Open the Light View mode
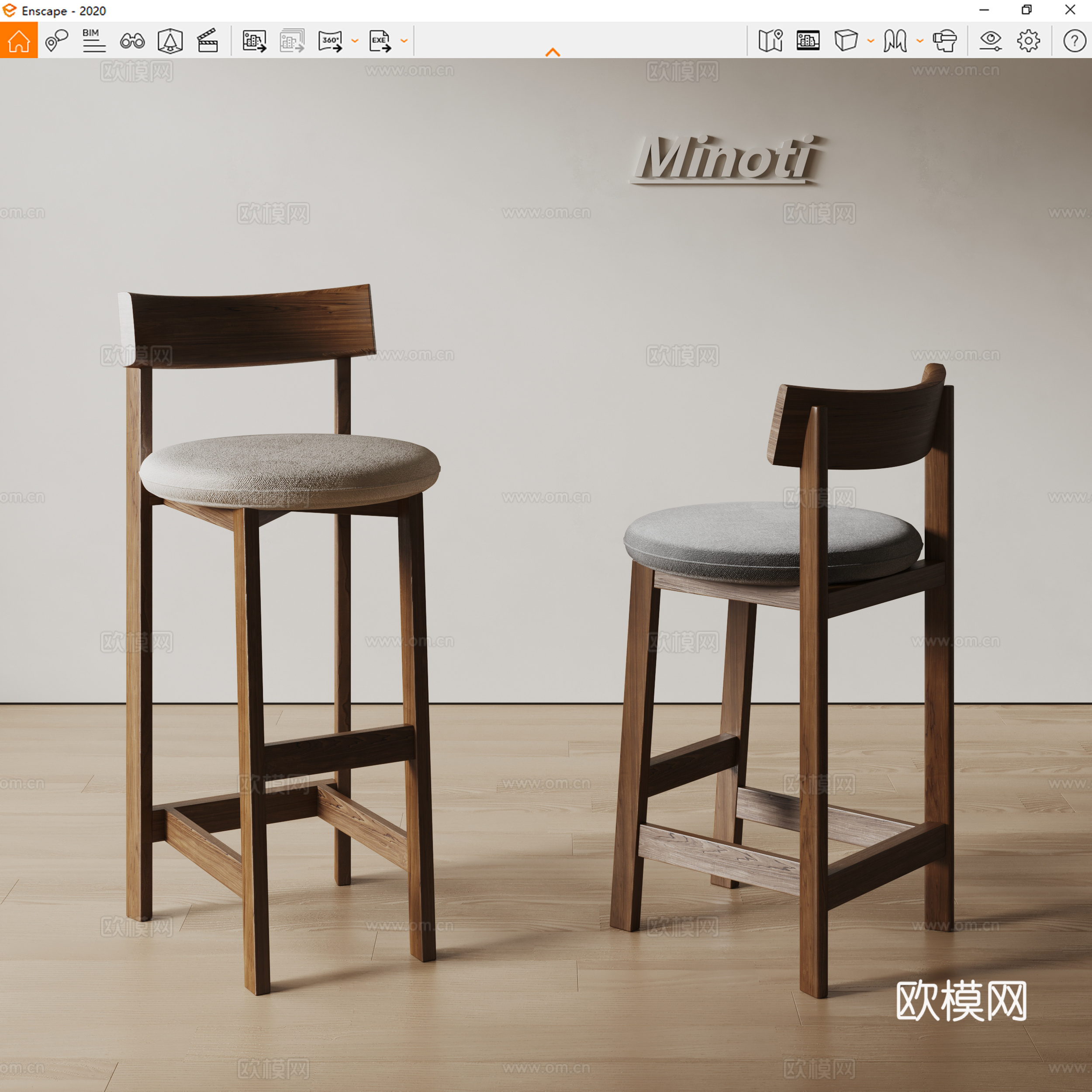Screen dimensions: 1092x1092 [x=170, y=40]
